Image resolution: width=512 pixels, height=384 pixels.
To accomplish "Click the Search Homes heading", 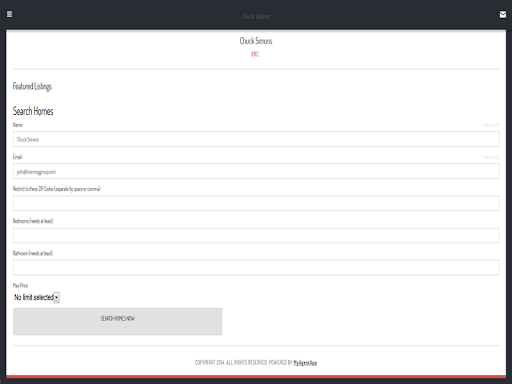I will 33,111.
